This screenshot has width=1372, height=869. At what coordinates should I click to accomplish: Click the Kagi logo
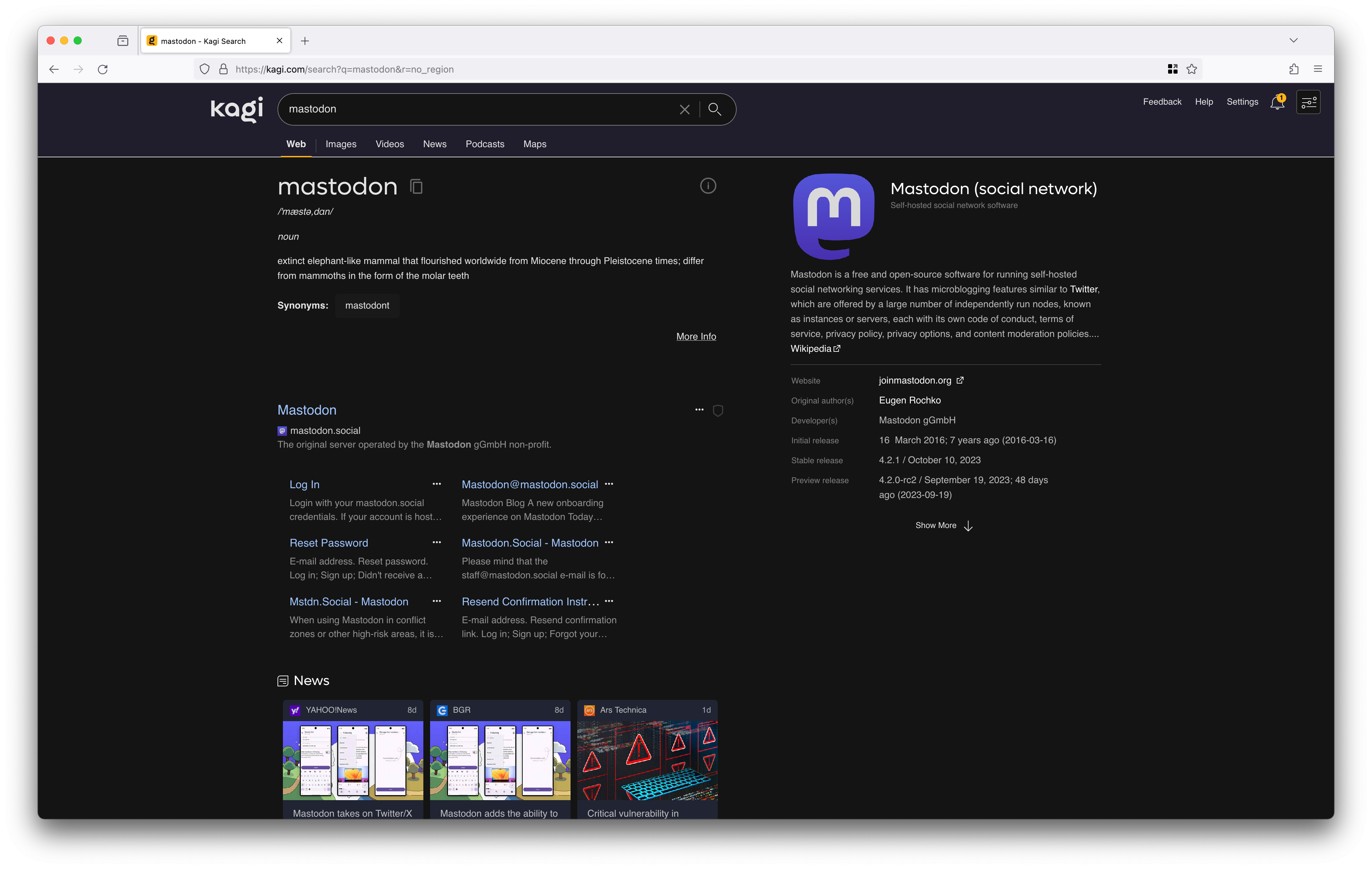[x=236, y=109]
